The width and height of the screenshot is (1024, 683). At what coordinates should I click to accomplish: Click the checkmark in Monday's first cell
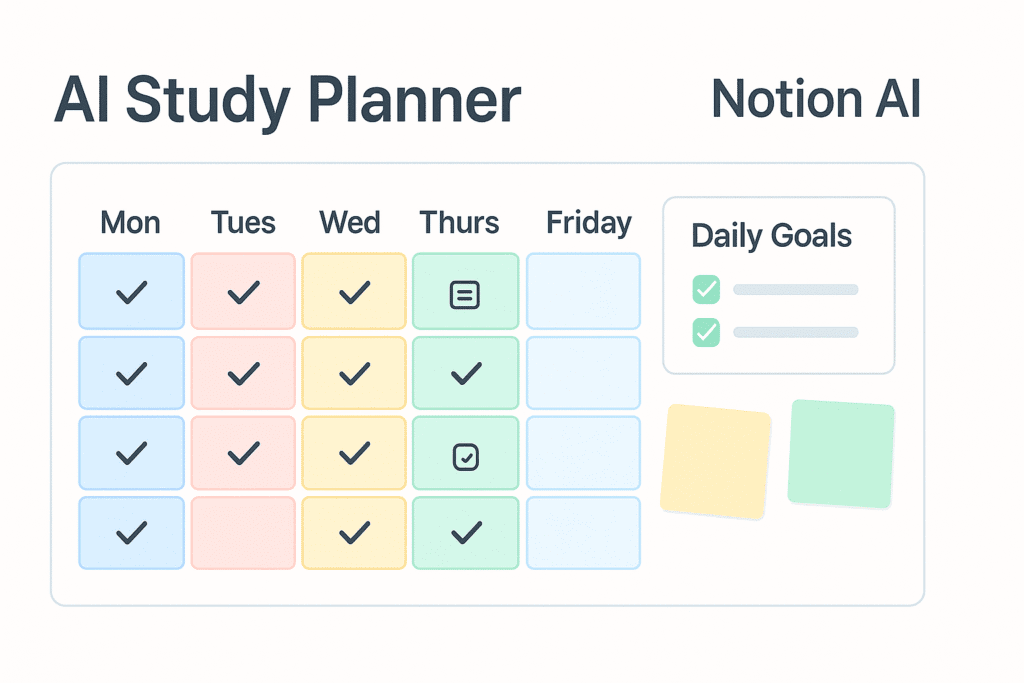point(131,292)
